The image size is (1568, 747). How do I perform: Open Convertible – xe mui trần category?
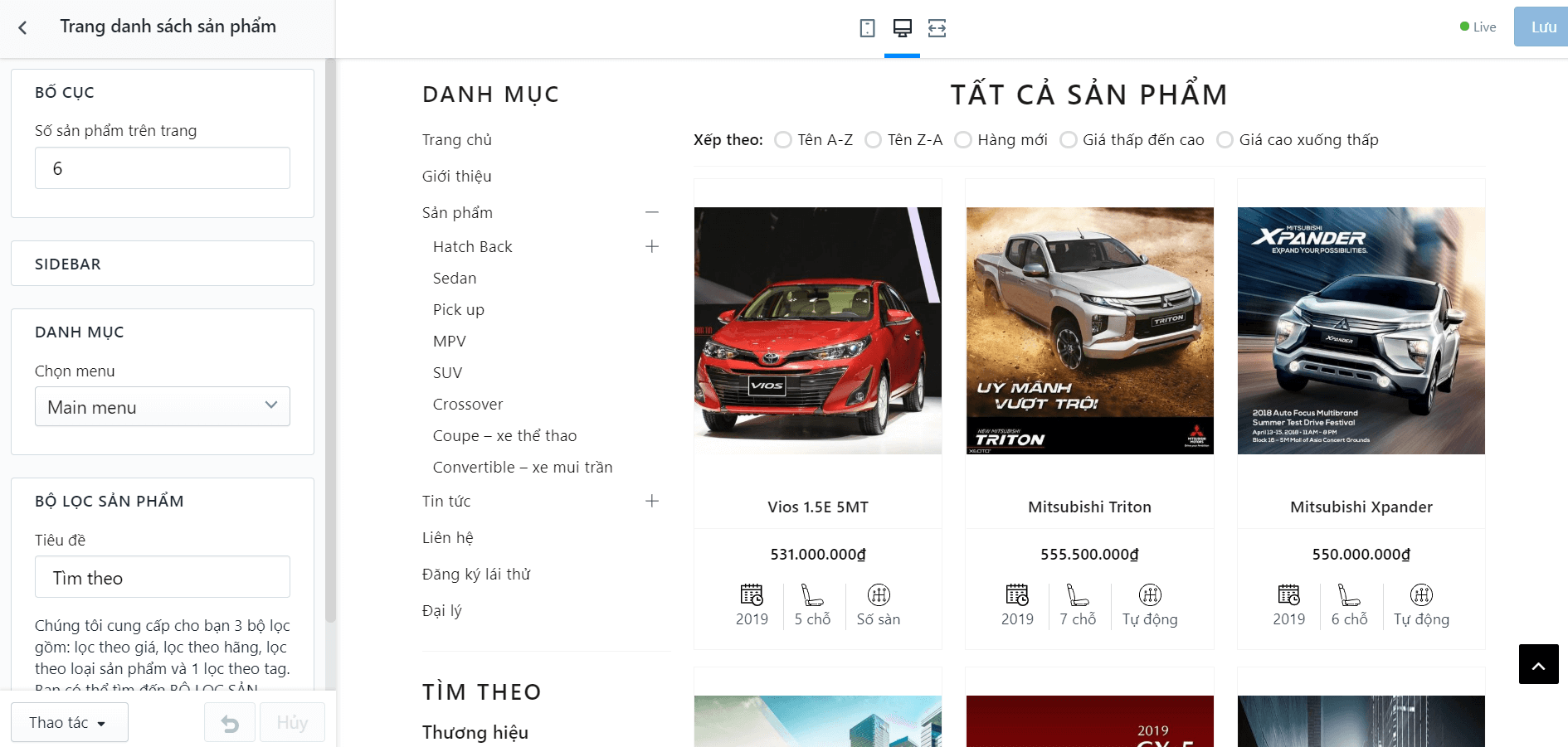[523, 468]
